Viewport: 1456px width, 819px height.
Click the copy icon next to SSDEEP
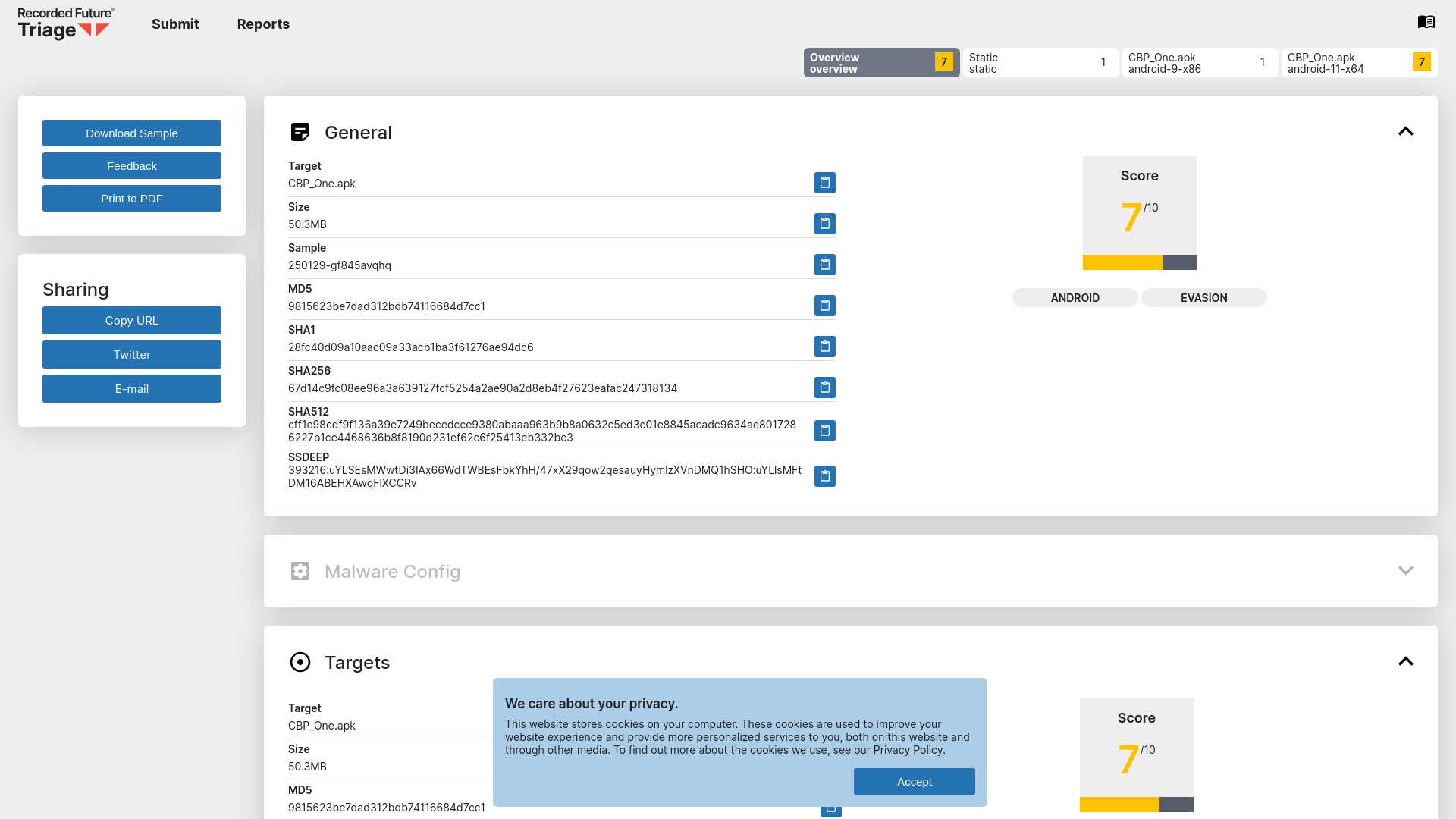(825, 476)
